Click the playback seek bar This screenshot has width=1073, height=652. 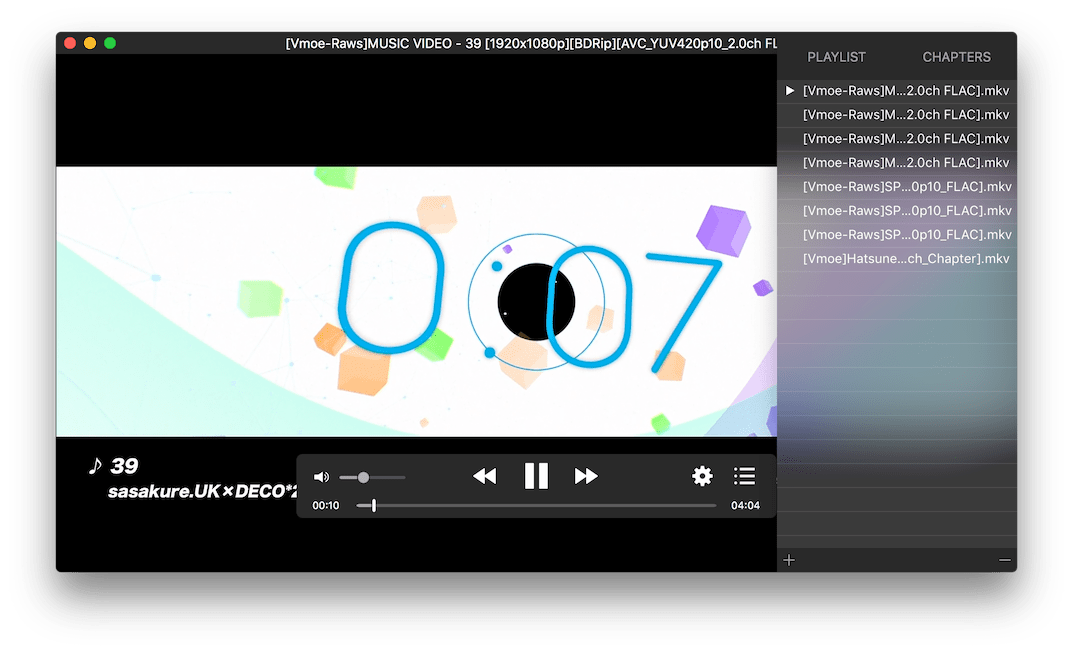(536, 506)
